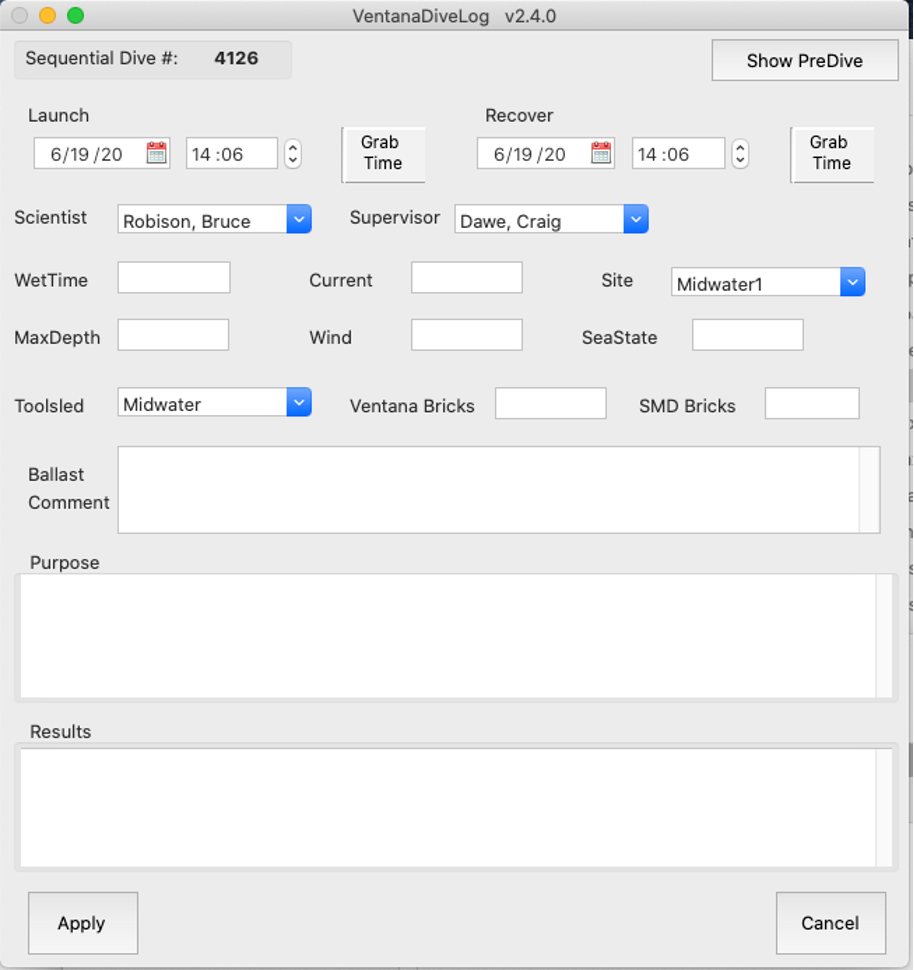This screenshot has height=970, width=914.
Task: Open the Recover date calendar picker icon
Action: click(x=600, y=153)
